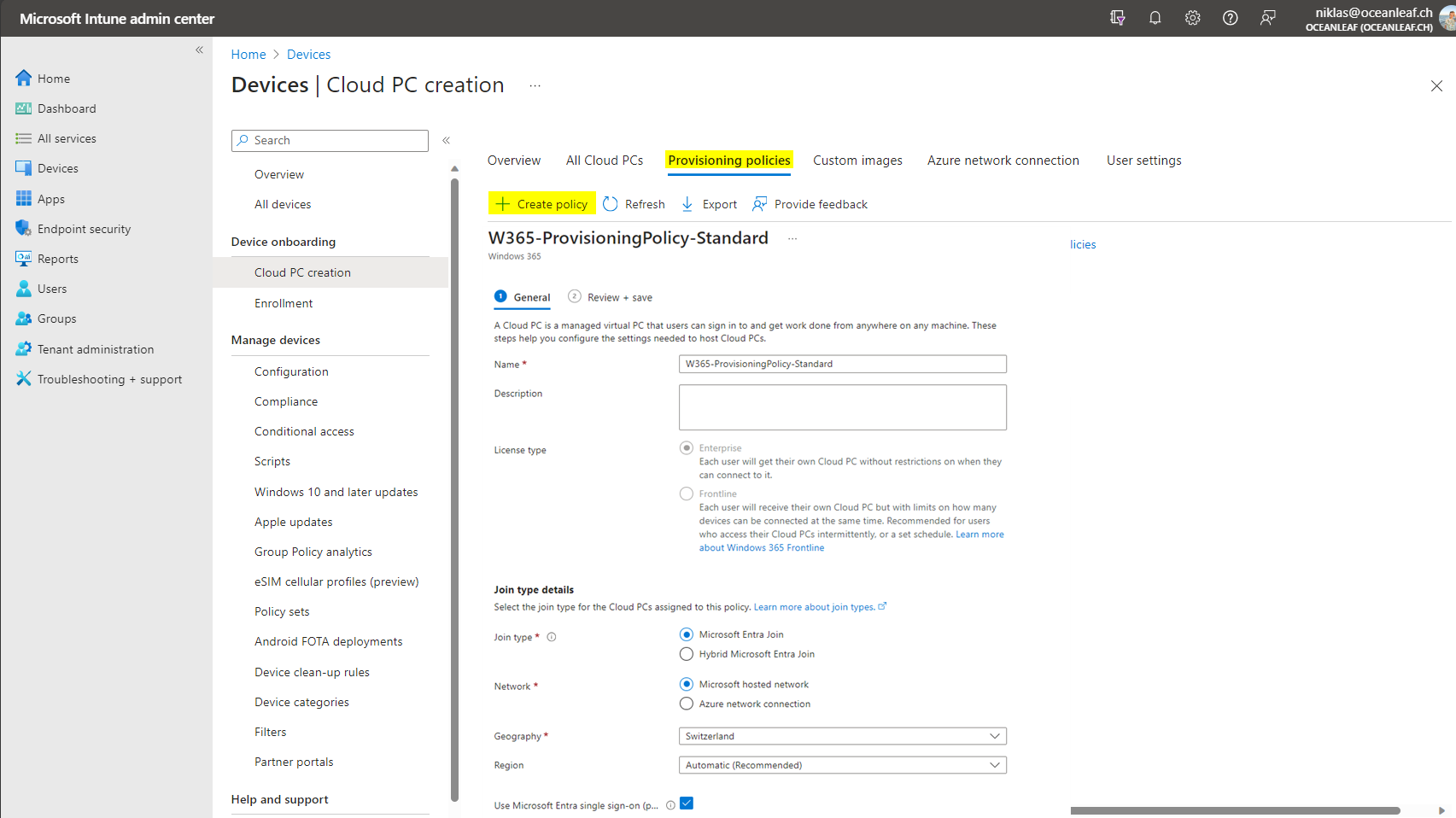Click the Provide feedback person icon
The width and height of the screenshot is (1456, 818).
pos(759,204)
